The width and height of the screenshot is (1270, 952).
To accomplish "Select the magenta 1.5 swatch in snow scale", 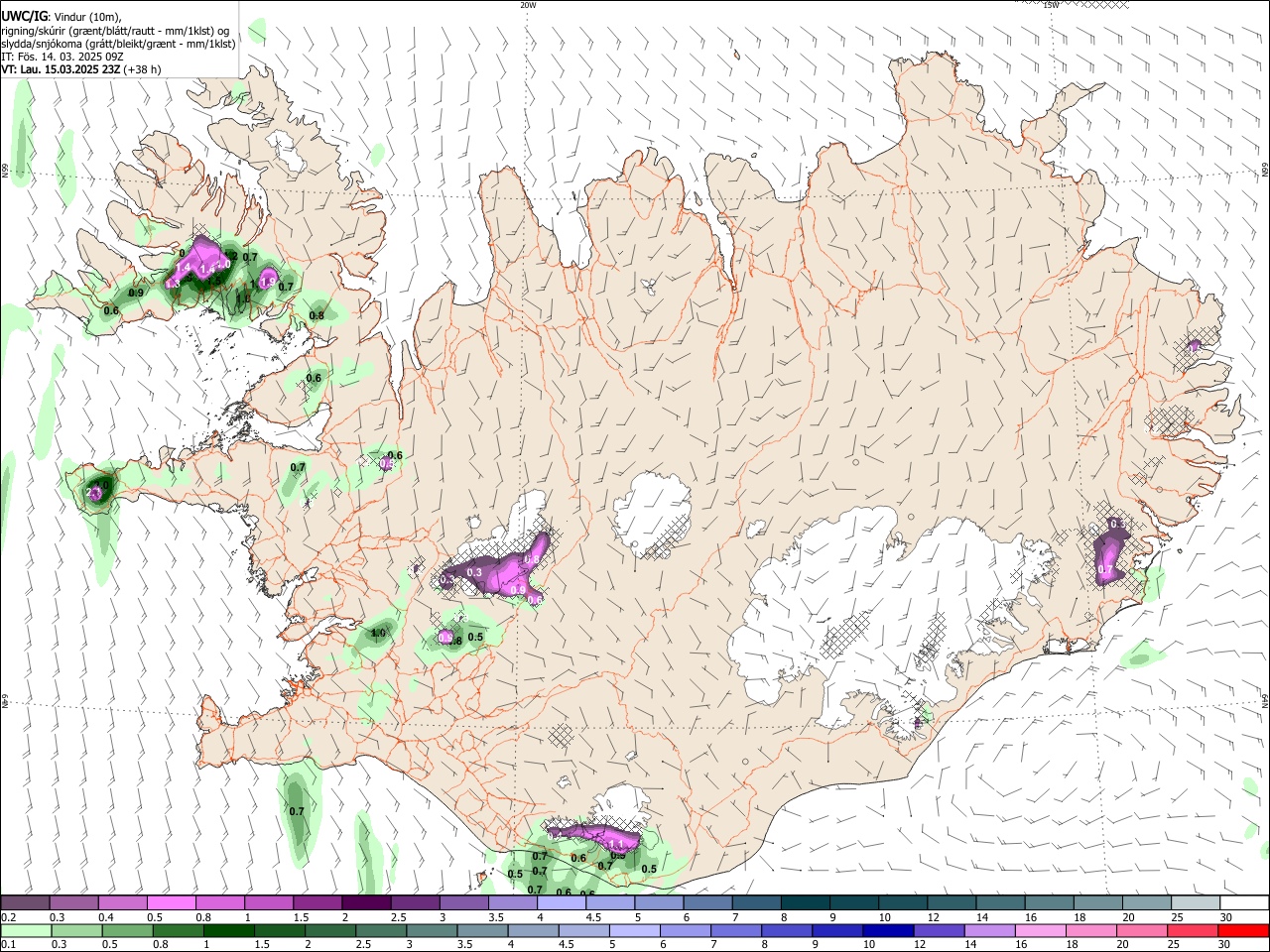I will (317, 903).
